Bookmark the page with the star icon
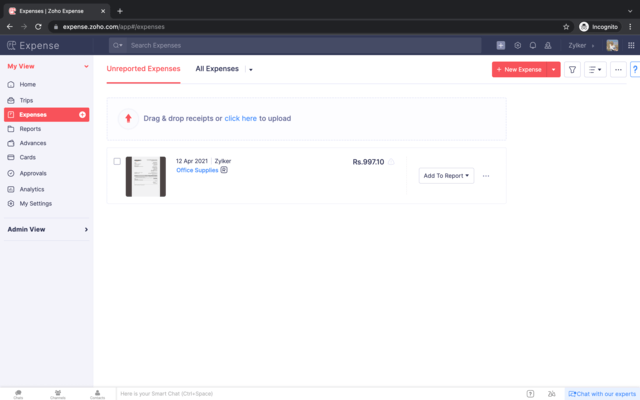The width and height of the screenshot is (640, 400). [566, 27]
